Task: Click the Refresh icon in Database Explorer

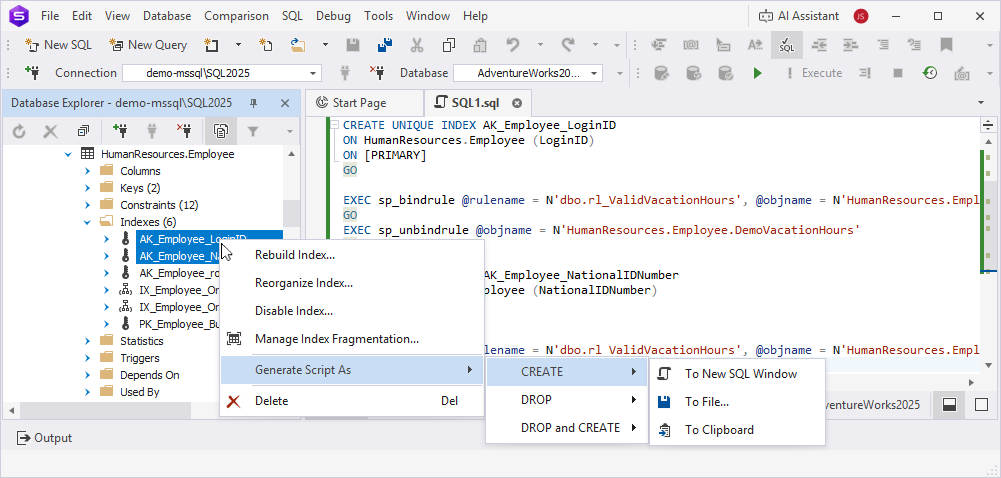Action: point(19,131)
